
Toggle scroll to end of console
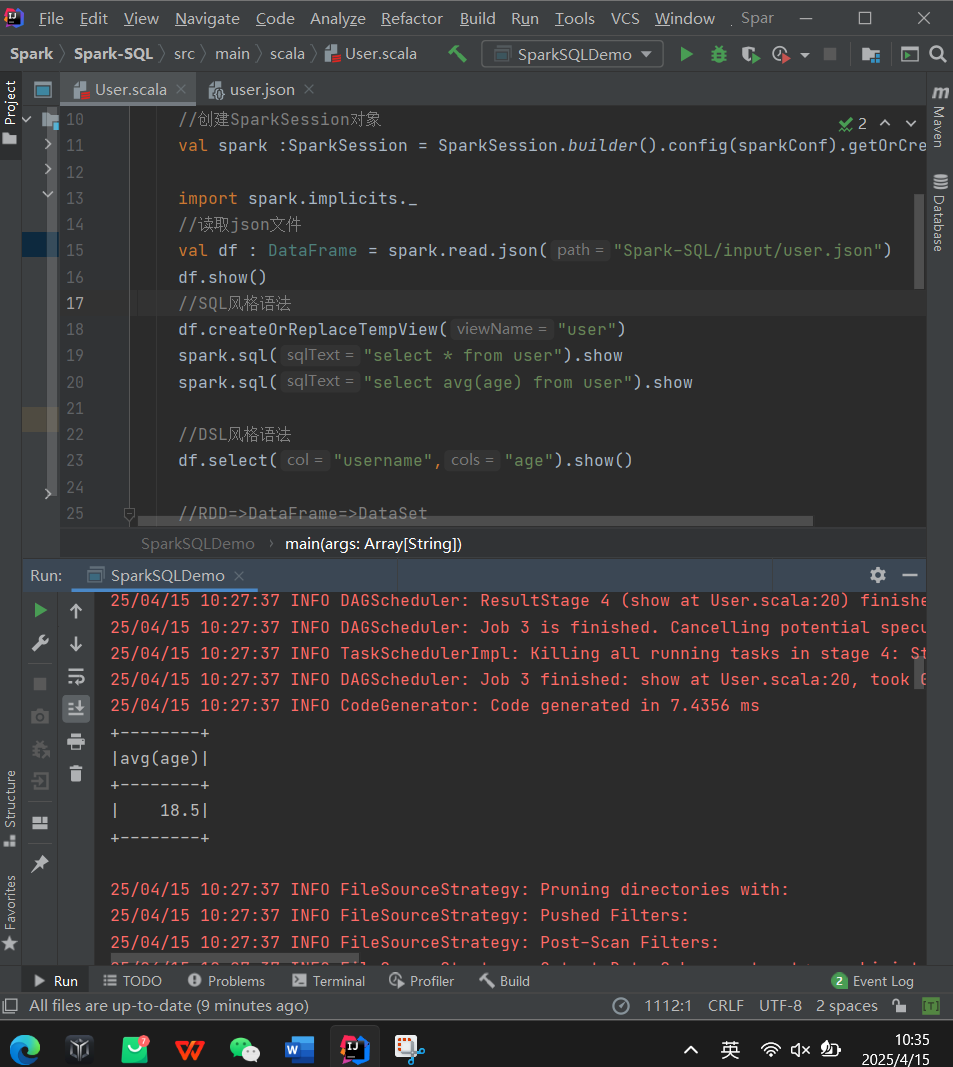[76, 708]
